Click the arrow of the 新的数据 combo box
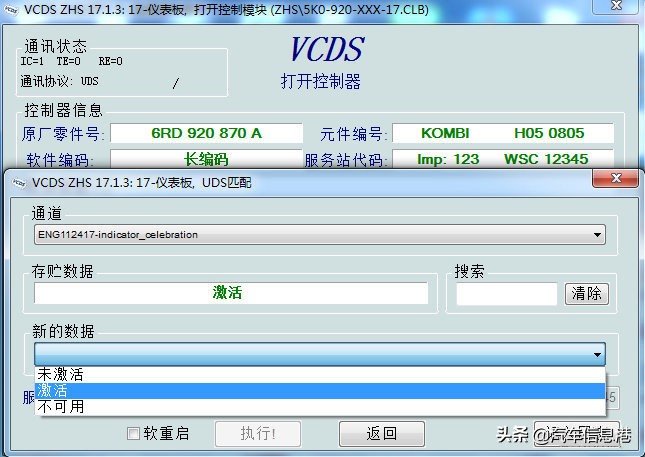 (x=597, y=355)
